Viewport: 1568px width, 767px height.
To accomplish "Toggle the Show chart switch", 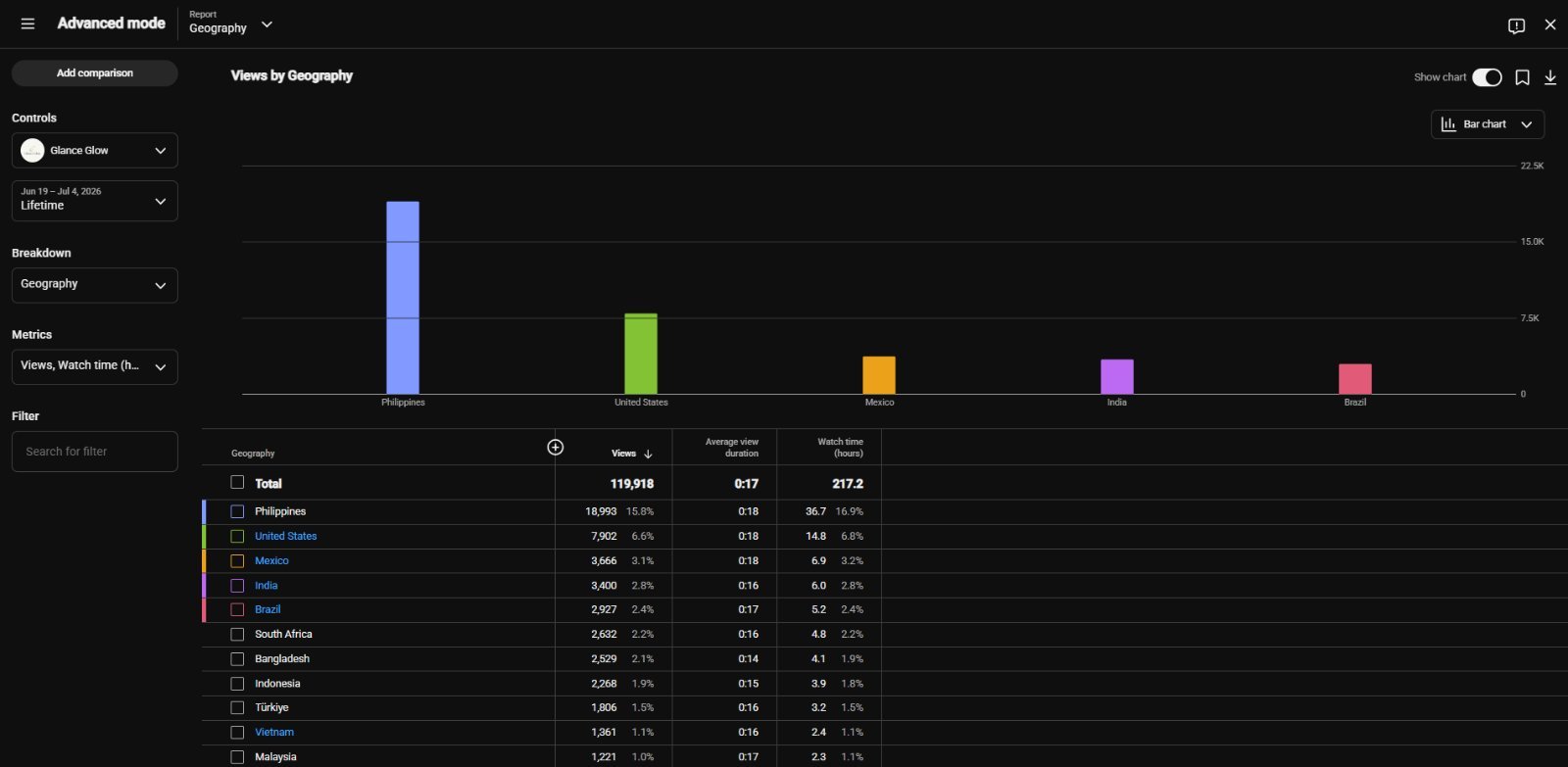I will point(1487,77).
